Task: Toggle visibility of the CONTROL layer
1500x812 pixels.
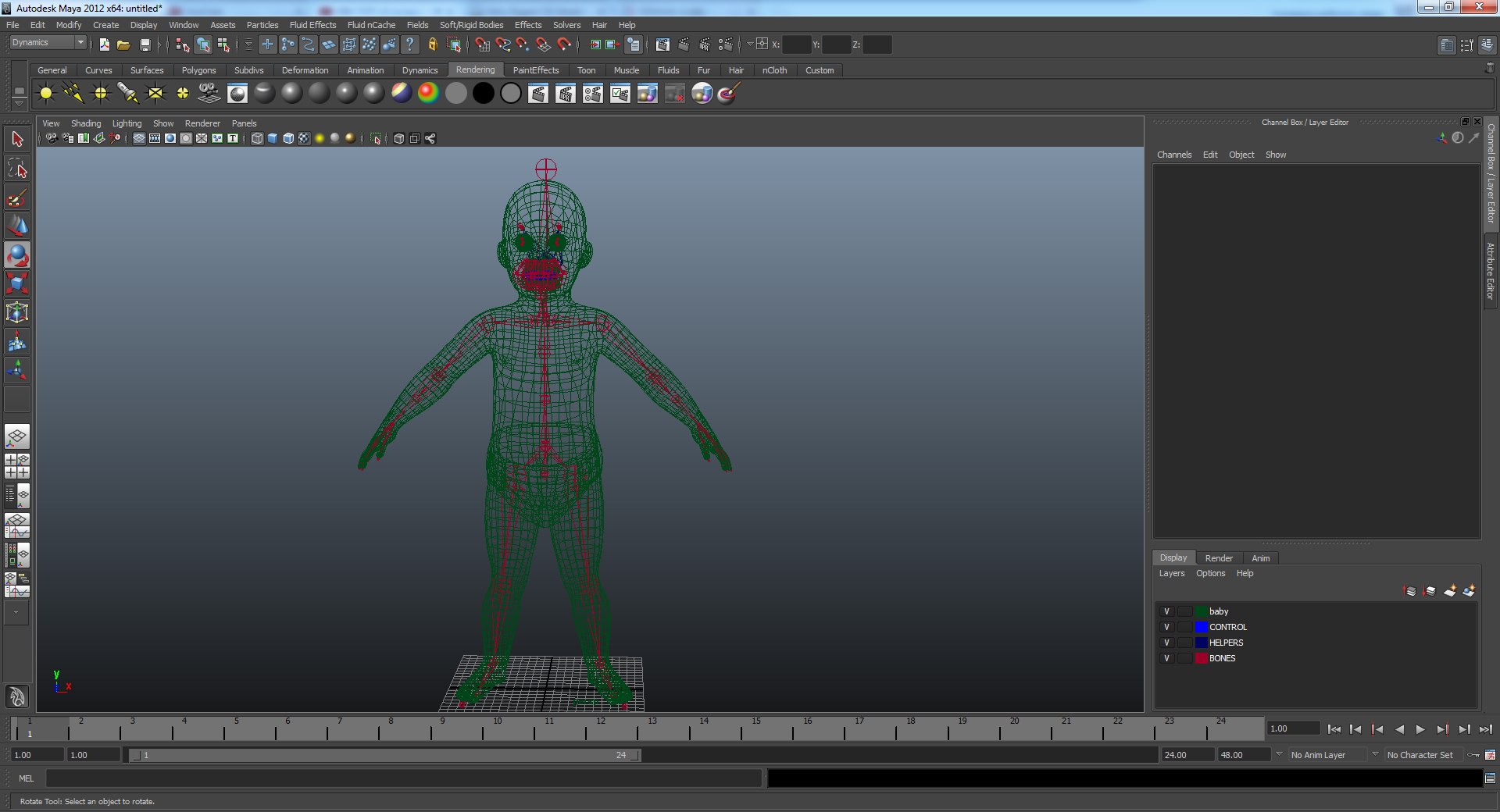Action: tap(1166, 627)
